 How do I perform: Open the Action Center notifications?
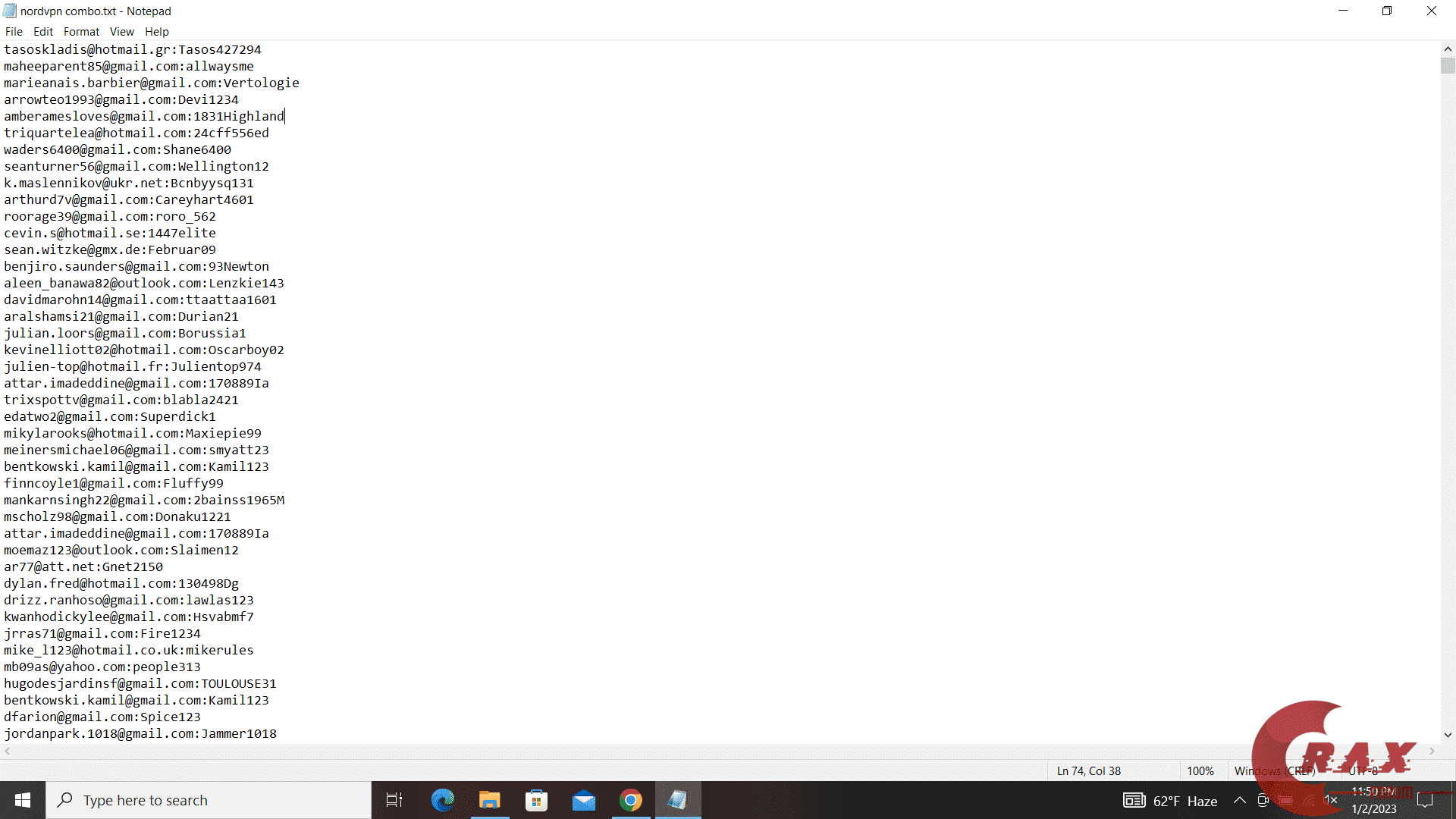tap(1423, 800)
